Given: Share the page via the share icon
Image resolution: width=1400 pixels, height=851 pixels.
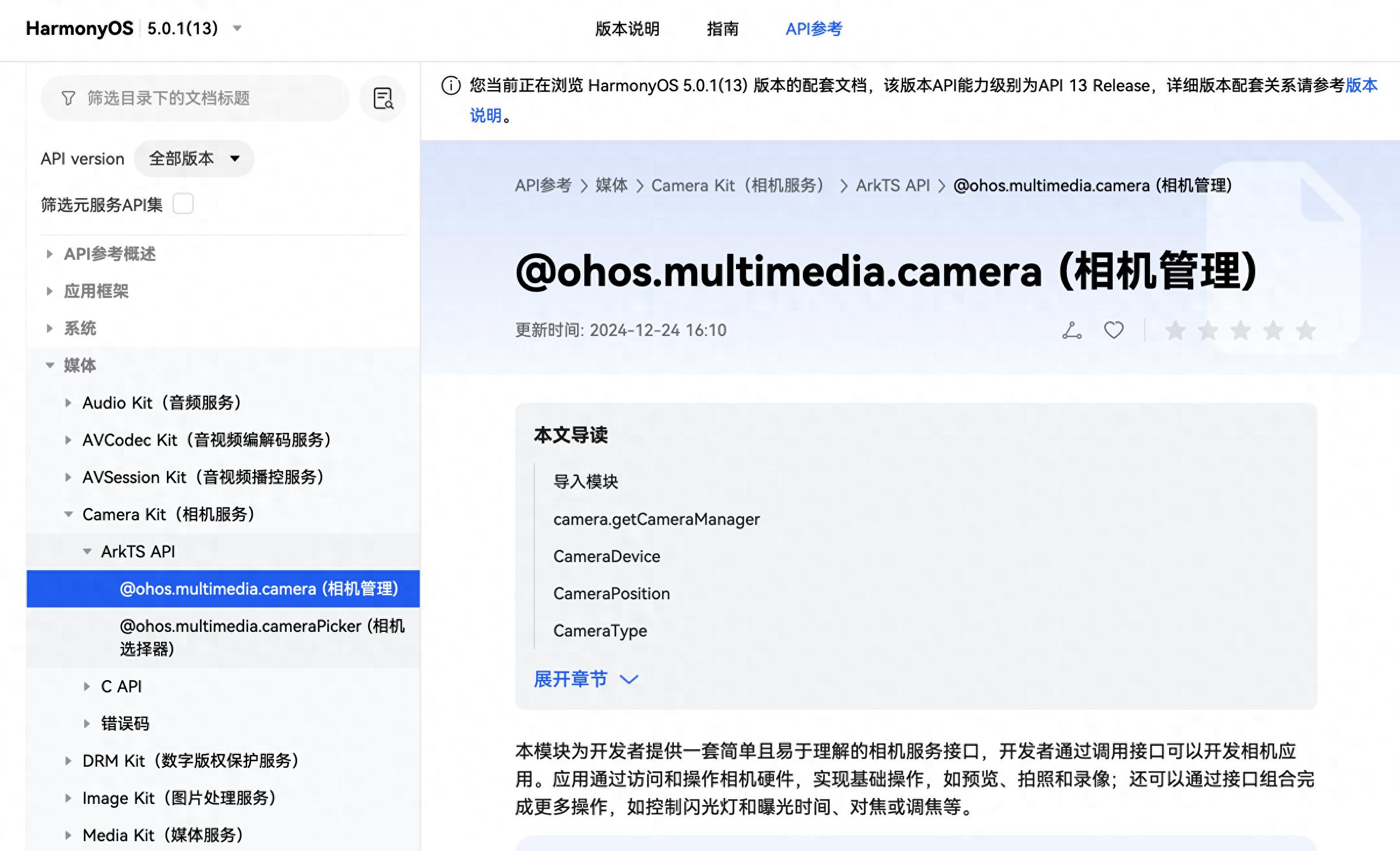Looking at the screenshot, I should coord(1072,330).
